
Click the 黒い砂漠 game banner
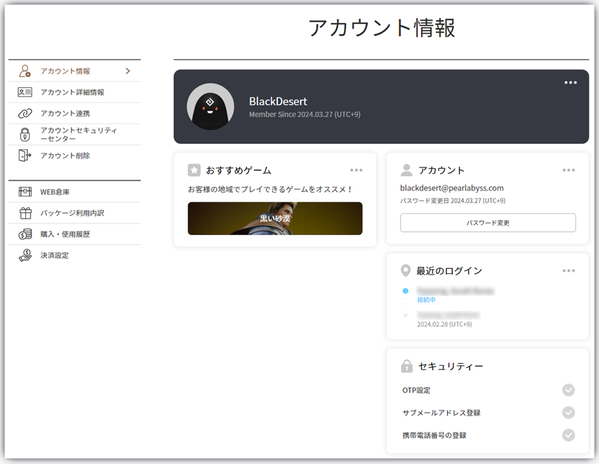[x=275, y=218]
